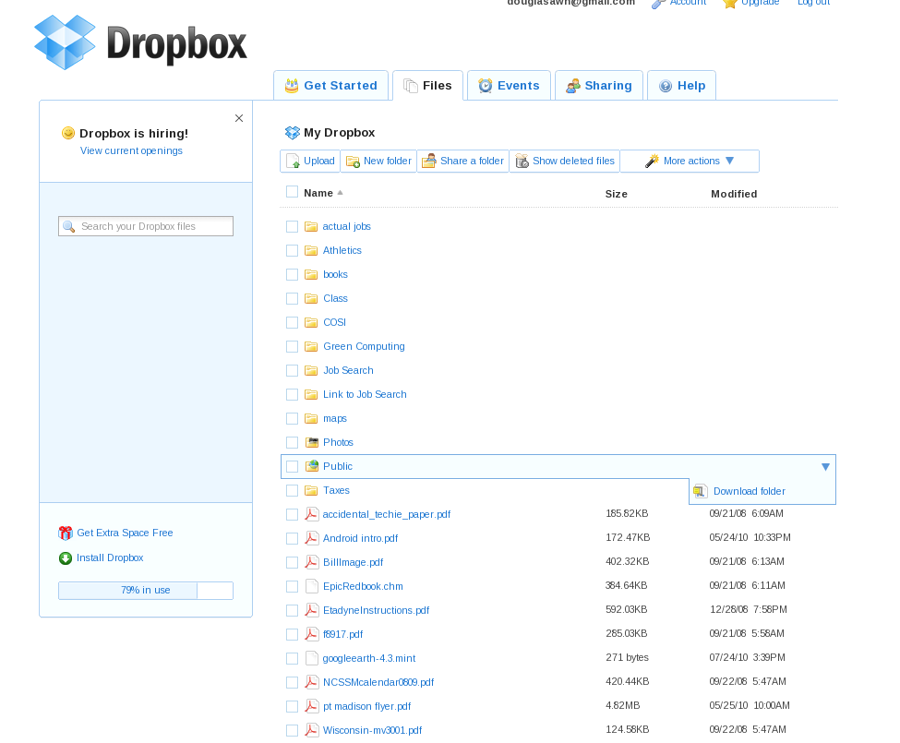
Task: Dismiss the Dropbox is hiring notice
Action: (x=239, y=118)
